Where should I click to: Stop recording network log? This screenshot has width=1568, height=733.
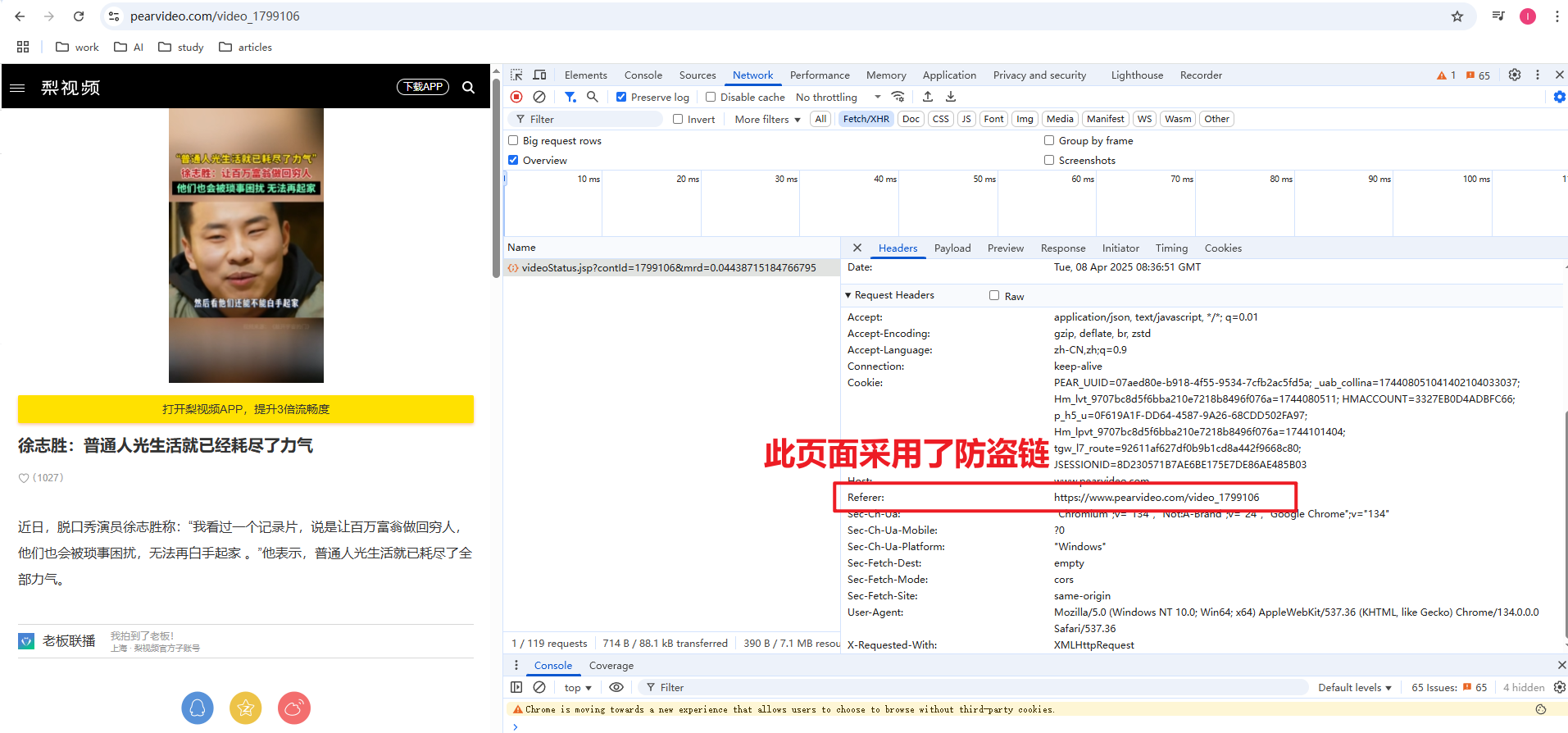[516, 97]
